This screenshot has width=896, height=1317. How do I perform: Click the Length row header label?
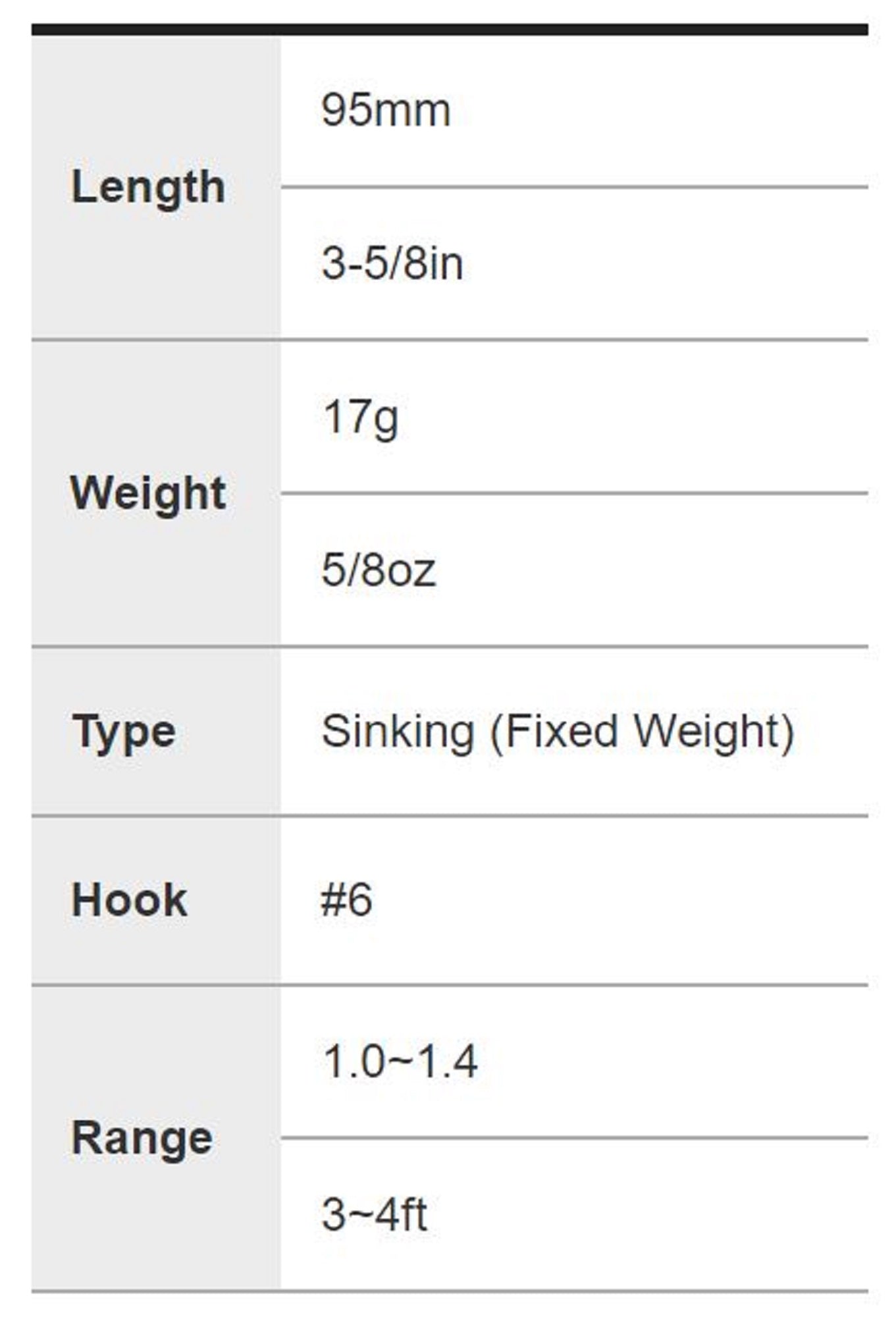tap(148, 188)
